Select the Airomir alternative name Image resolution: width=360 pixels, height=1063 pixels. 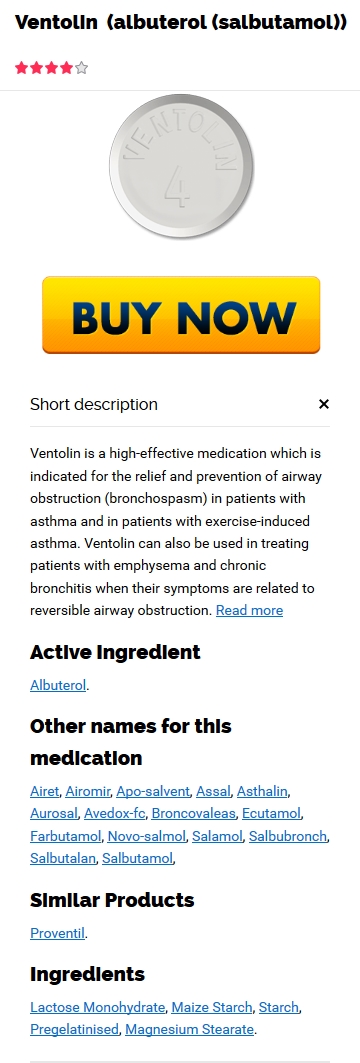[x=88, y=791]
